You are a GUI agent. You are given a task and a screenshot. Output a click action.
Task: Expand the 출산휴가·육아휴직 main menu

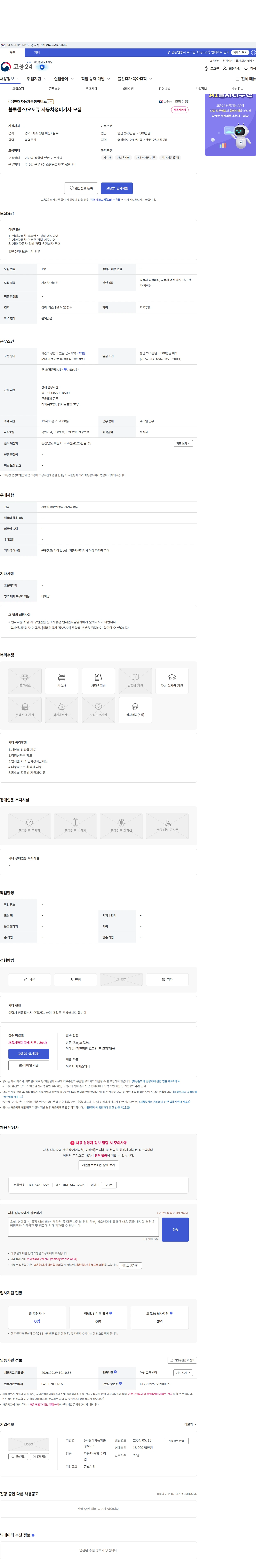pos(135,79)
